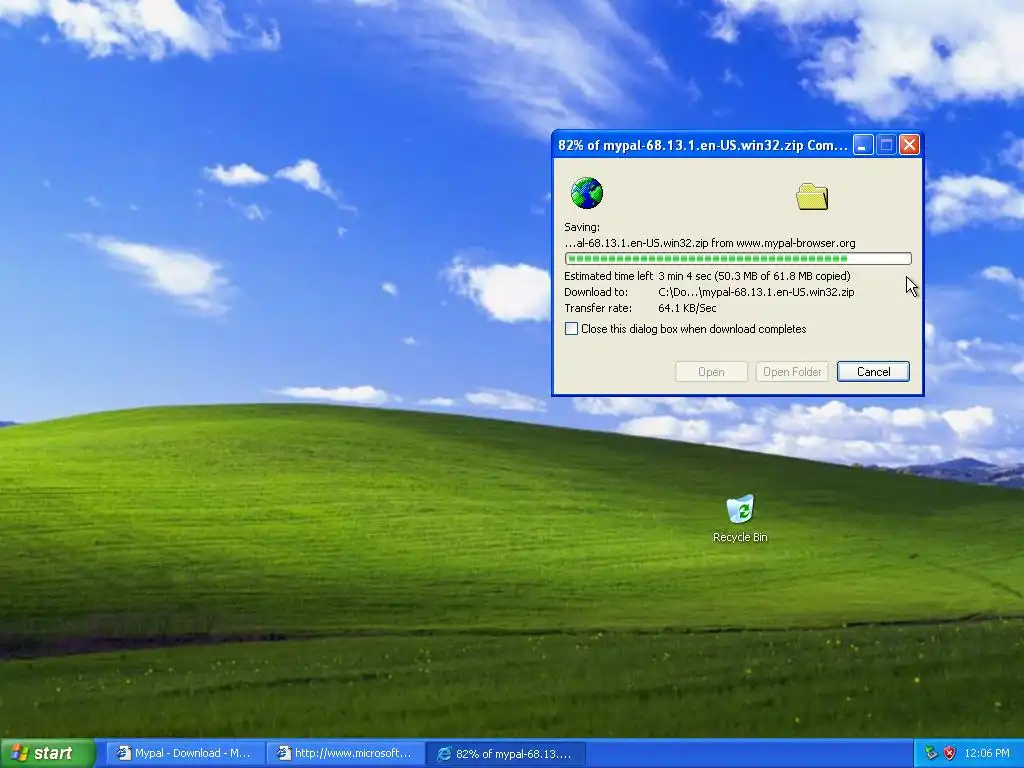
Task: Open the Start menu
Action: click(48, 753)
